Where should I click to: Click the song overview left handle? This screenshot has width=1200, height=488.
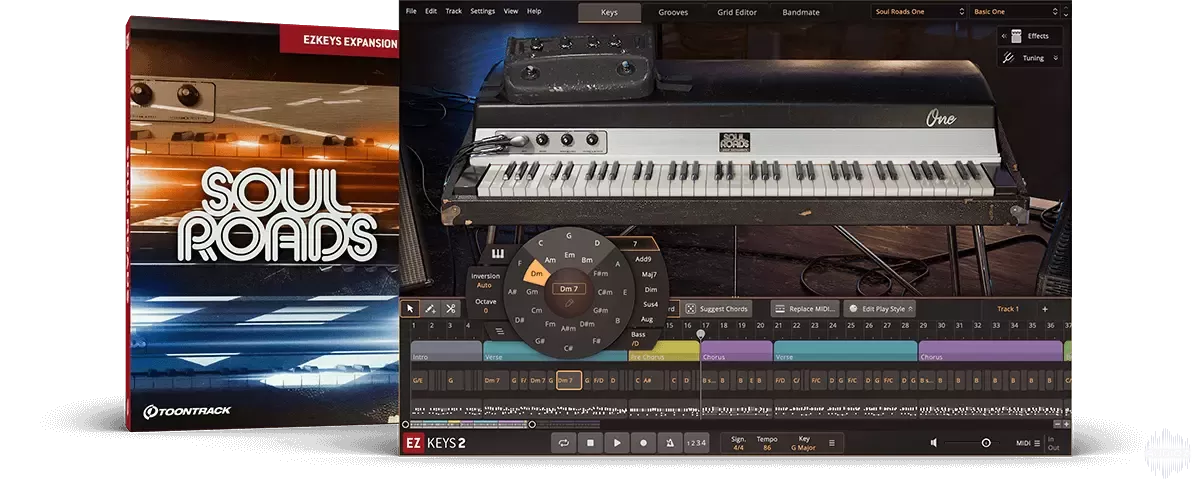click(406, 424)
